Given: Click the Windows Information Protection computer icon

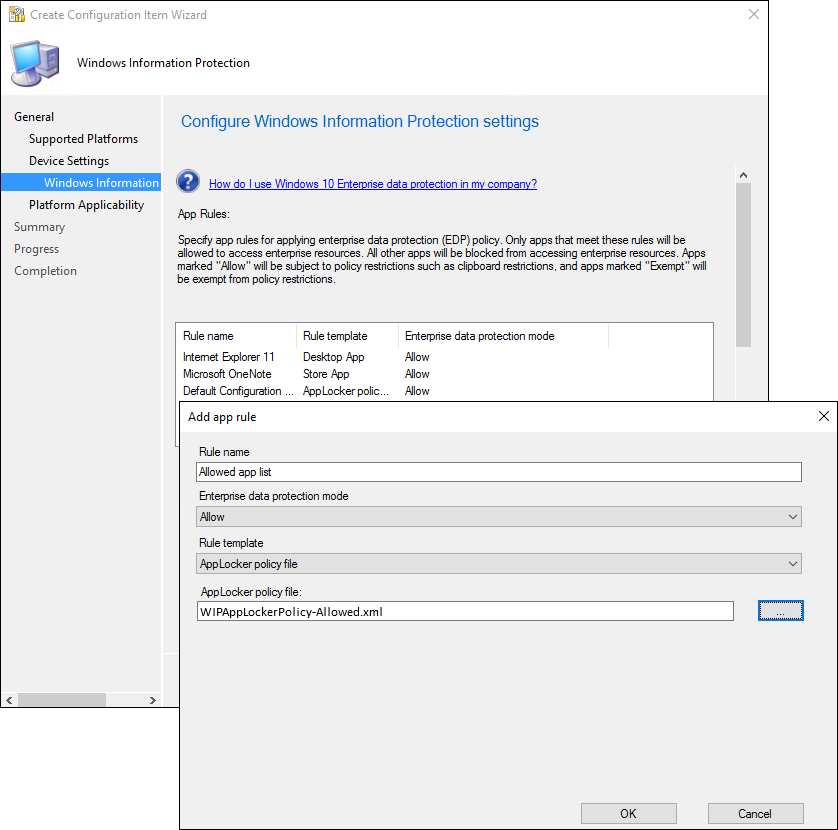Looking at the screenshot, I should 33,62.
